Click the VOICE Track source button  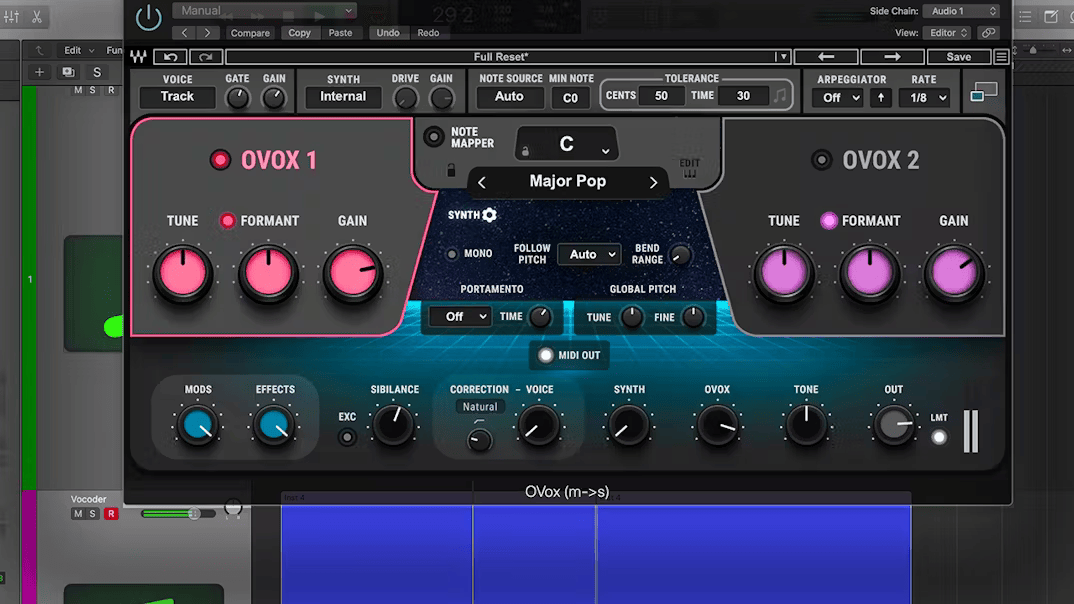point(177,97)
